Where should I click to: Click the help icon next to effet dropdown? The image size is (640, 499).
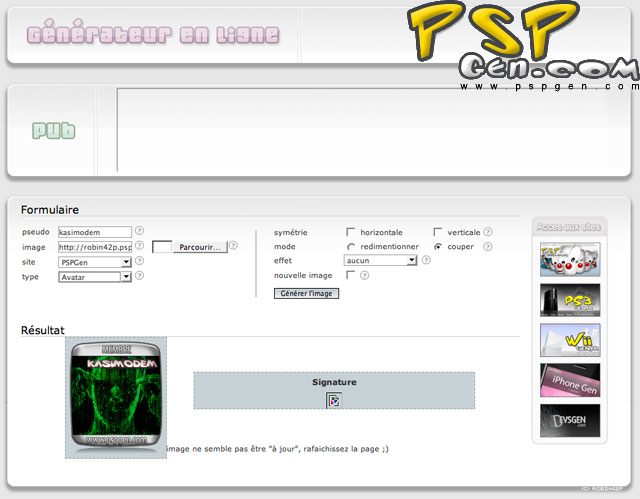click(426, 260)
